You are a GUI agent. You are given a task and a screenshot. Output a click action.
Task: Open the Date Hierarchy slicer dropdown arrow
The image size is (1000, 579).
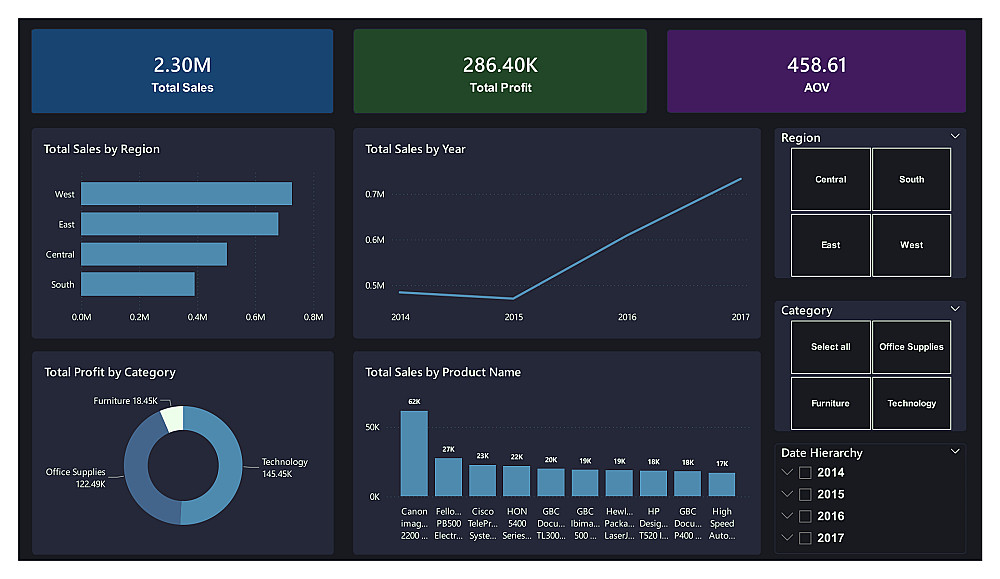tap(955, 451)
